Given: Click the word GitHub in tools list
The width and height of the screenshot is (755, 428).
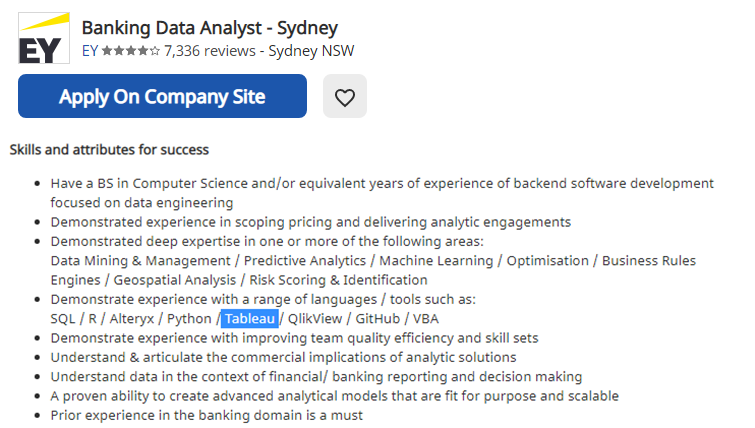Looking at the screenshot, I should (x=378, y=319).
